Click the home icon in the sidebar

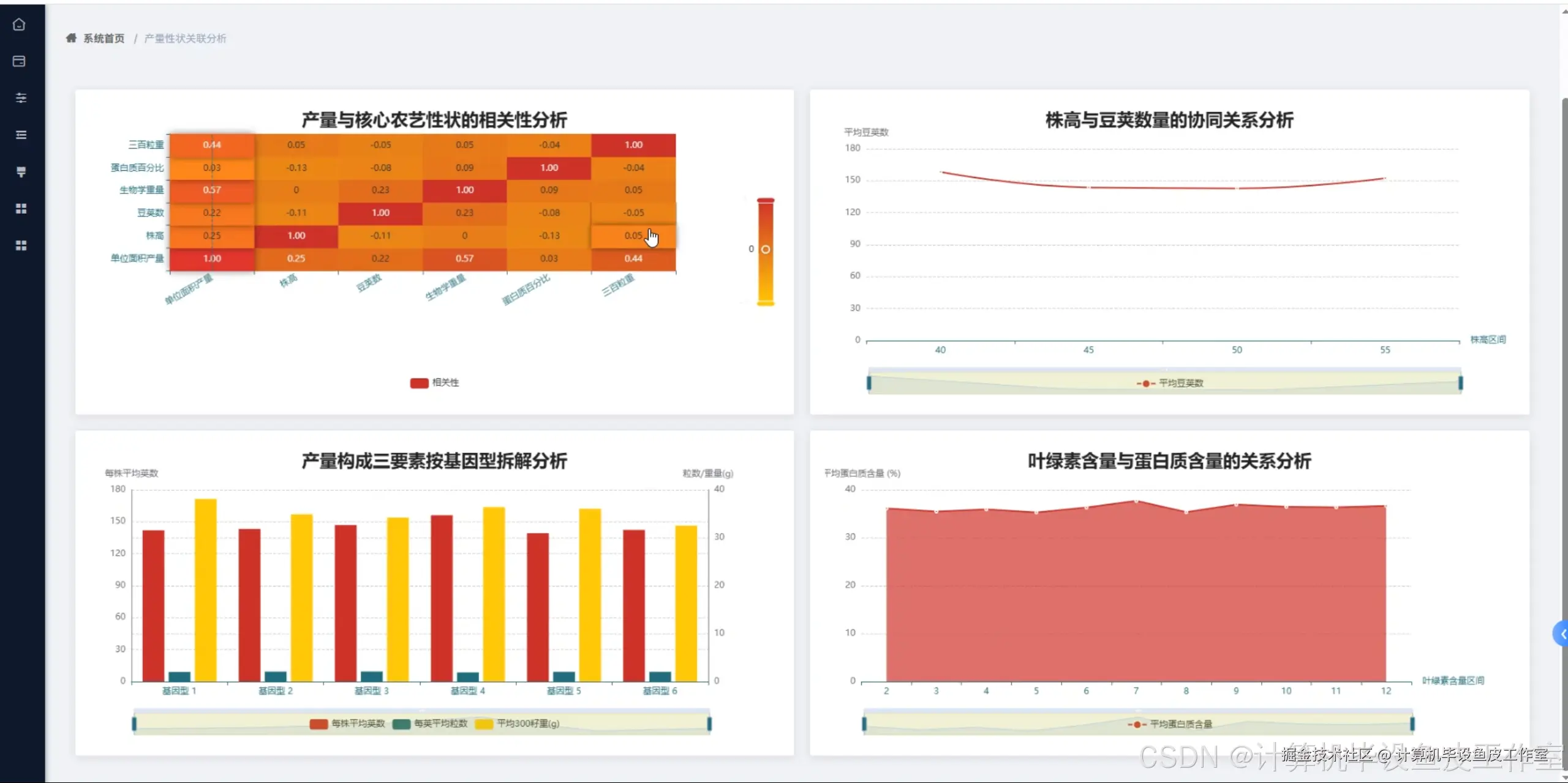[19, 24]
